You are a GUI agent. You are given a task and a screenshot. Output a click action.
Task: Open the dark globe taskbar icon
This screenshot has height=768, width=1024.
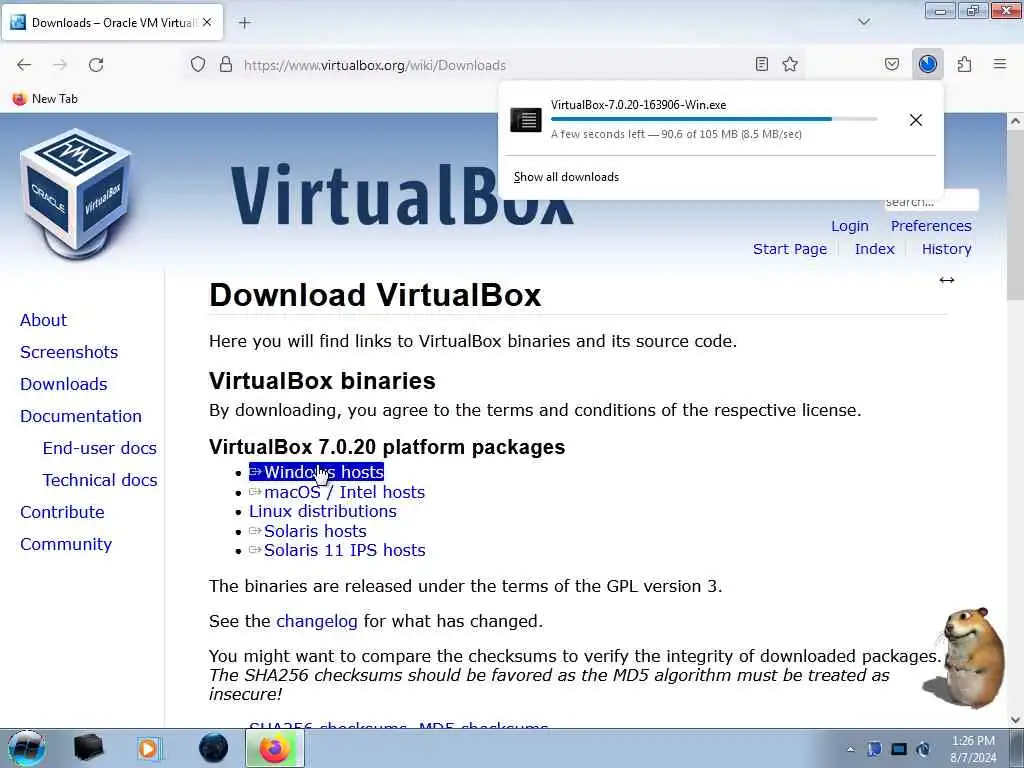[x=213, y=748]
